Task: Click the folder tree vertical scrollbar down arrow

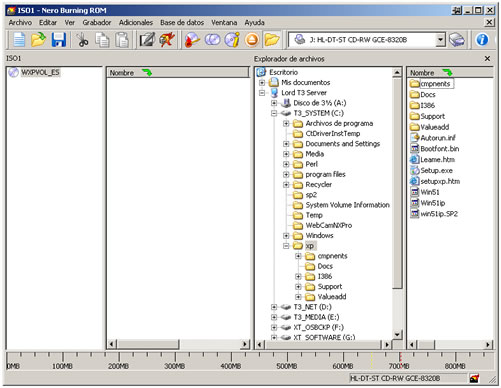Action: pos(397,334)
